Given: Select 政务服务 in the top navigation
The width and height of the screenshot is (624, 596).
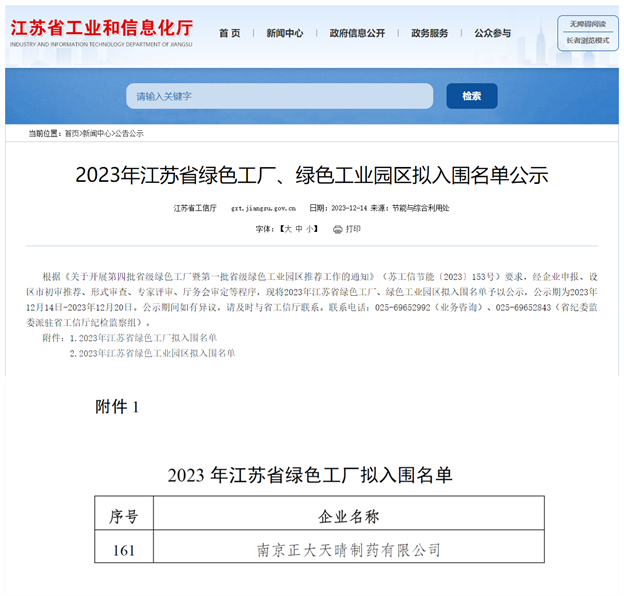Looking at the screenshot, I should 430,33.
